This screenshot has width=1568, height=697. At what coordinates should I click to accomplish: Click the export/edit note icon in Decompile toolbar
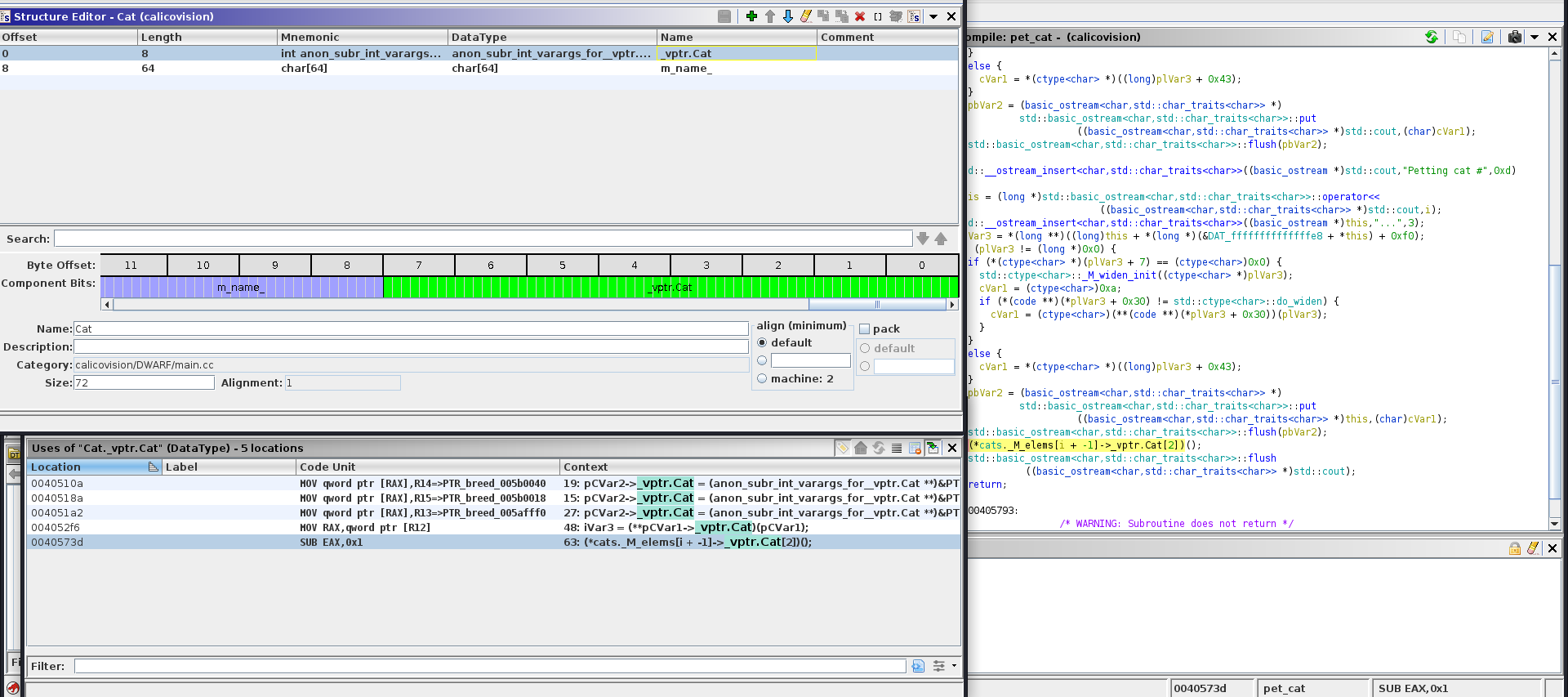point(1487,37)
